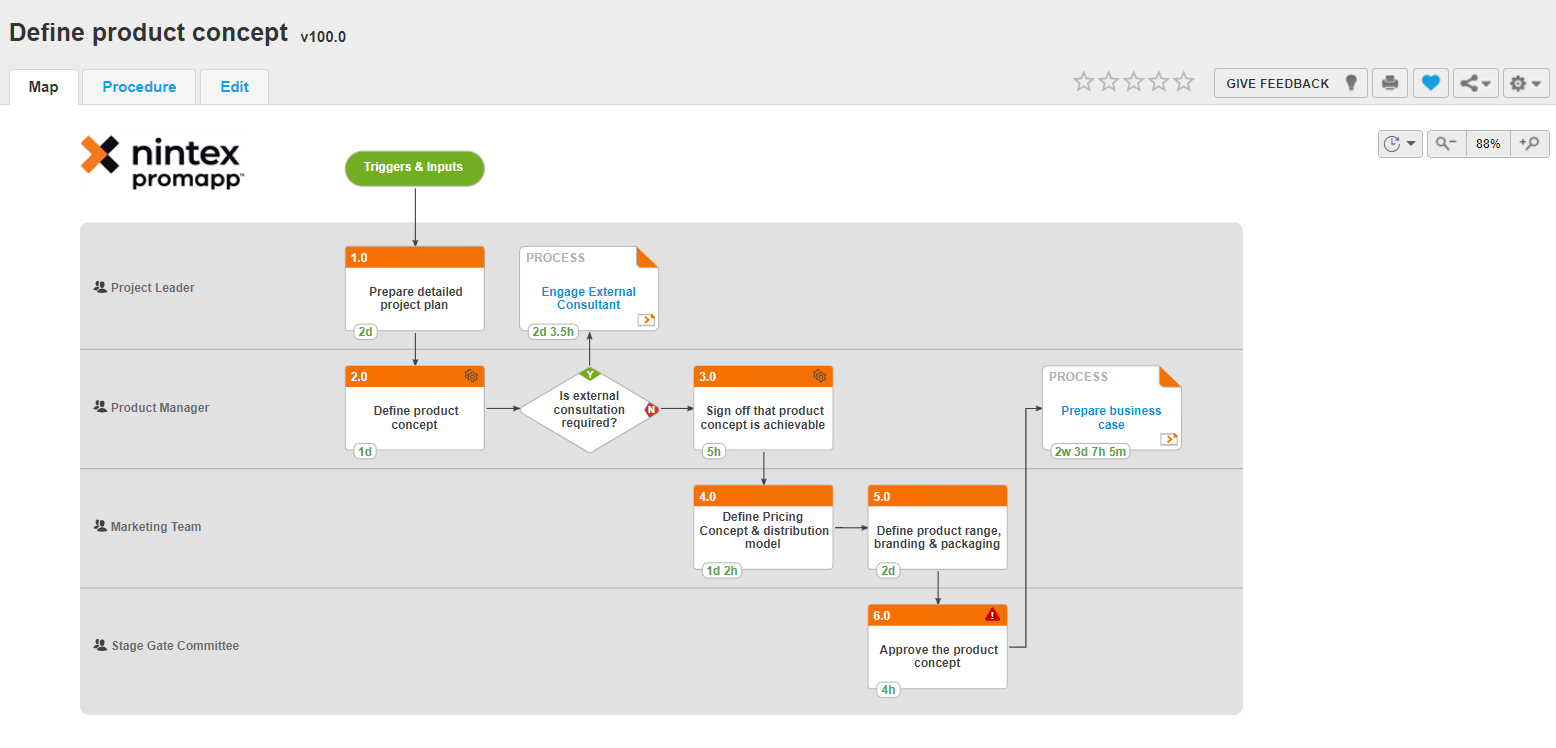Click the Project Leader role label

tap(153, 288)
